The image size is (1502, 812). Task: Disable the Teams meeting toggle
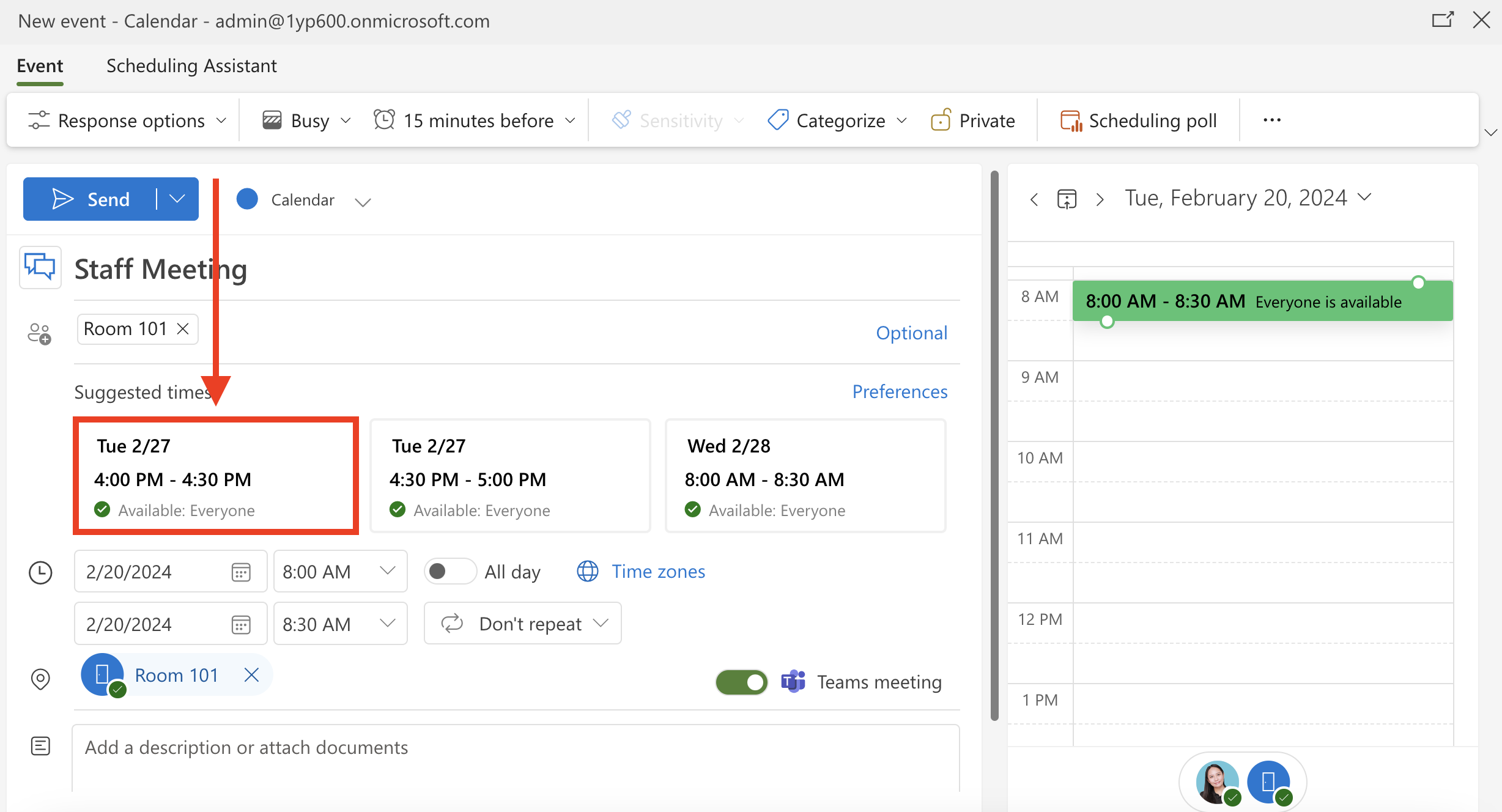click(x=742, y=682)
